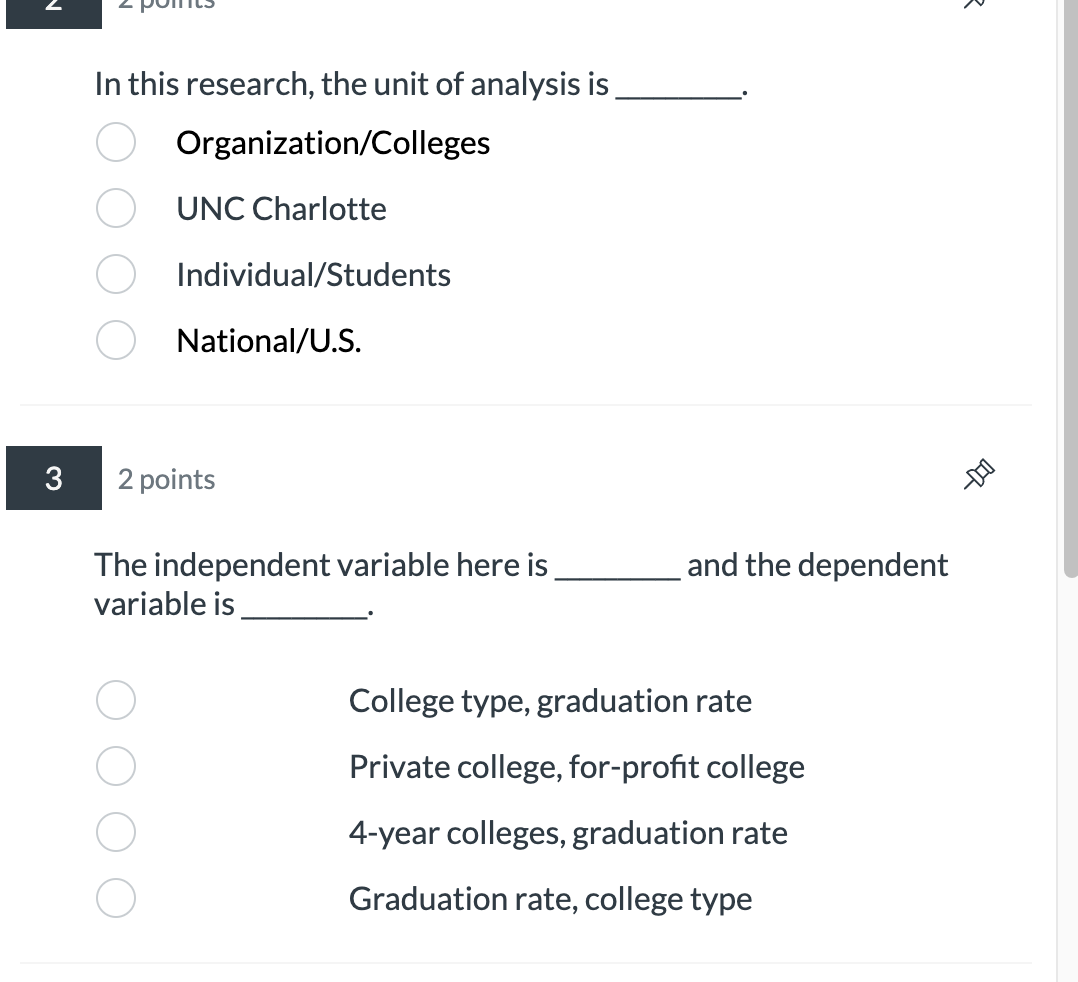Select the National/U.S. answer option
Viewport: 1078px width, 982px height.
click(115, 340)
